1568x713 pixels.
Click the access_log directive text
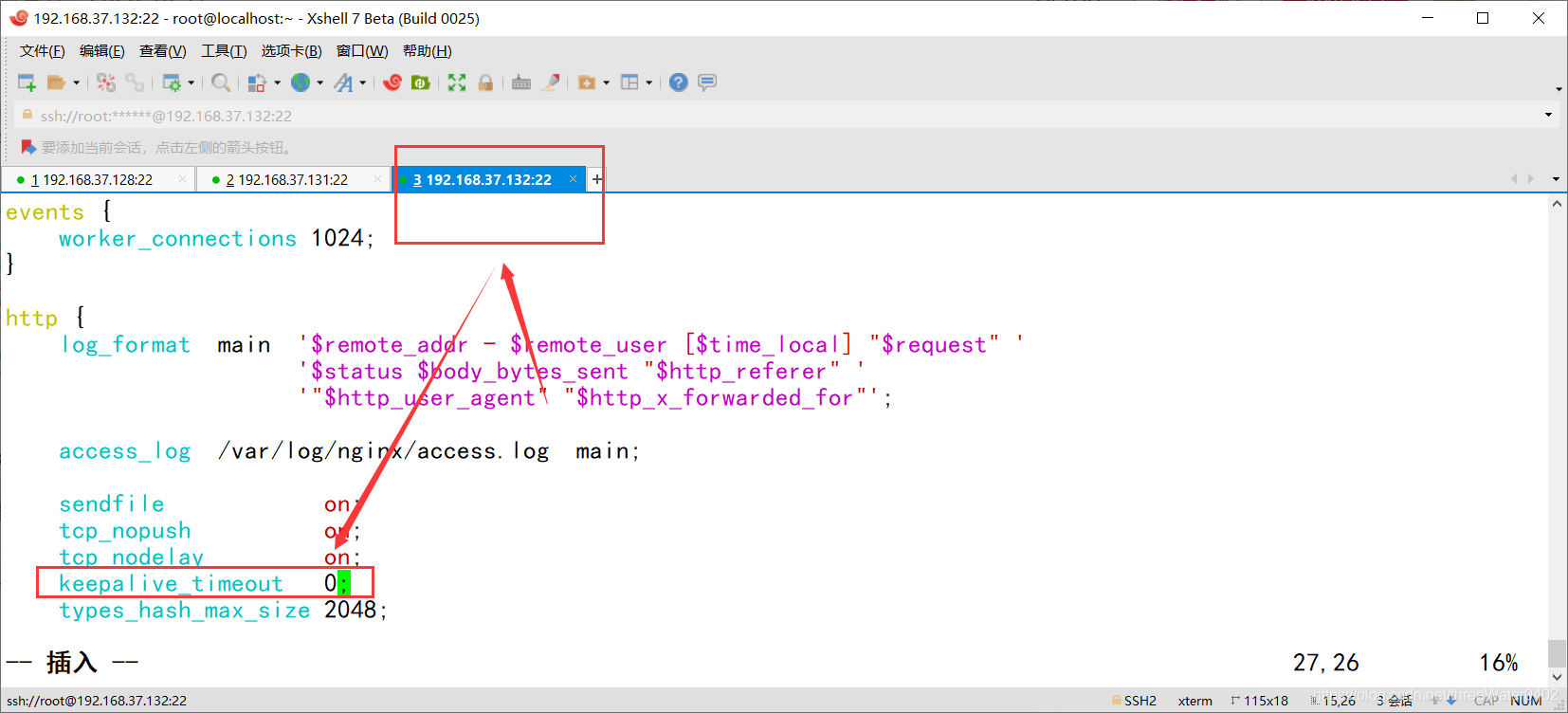pyautogui.click(x=125, y=451)
